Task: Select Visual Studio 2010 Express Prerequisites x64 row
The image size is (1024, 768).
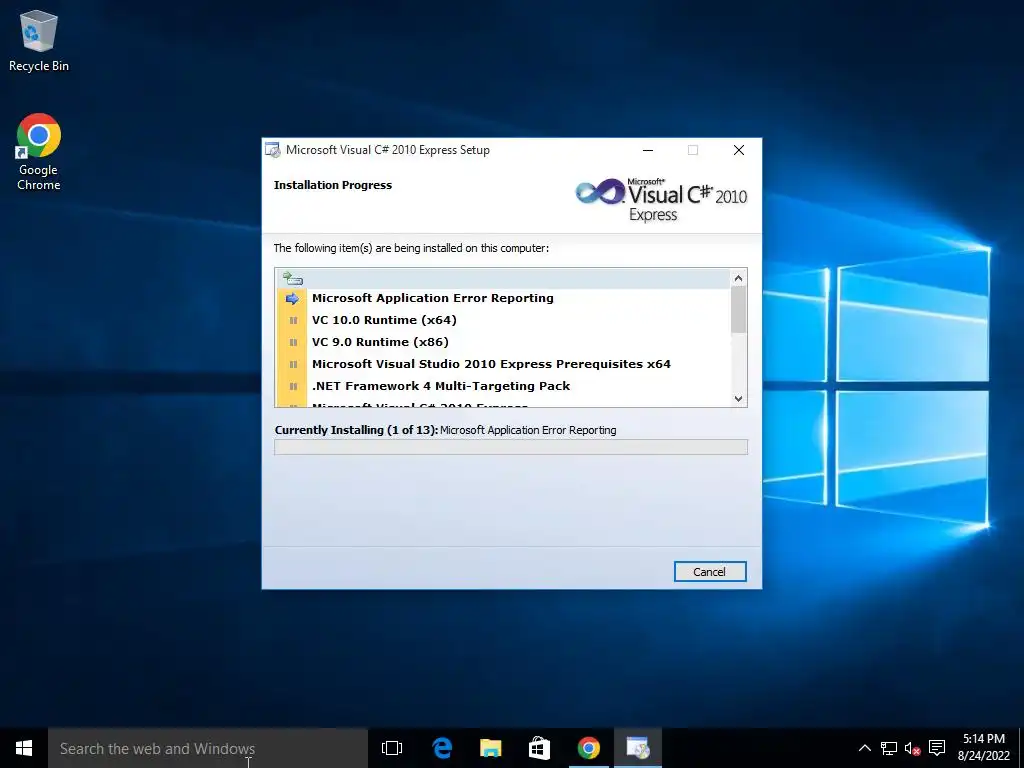Action: coord(502,364)
